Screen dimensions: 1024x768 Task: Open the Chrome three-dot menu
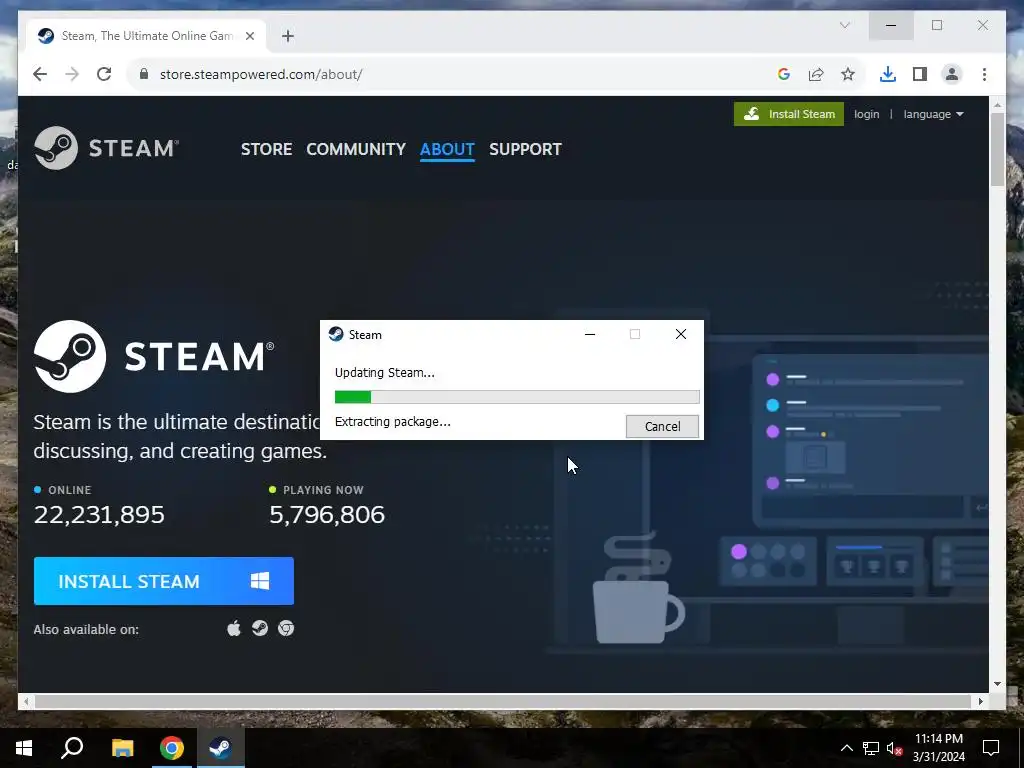(984, 74)
